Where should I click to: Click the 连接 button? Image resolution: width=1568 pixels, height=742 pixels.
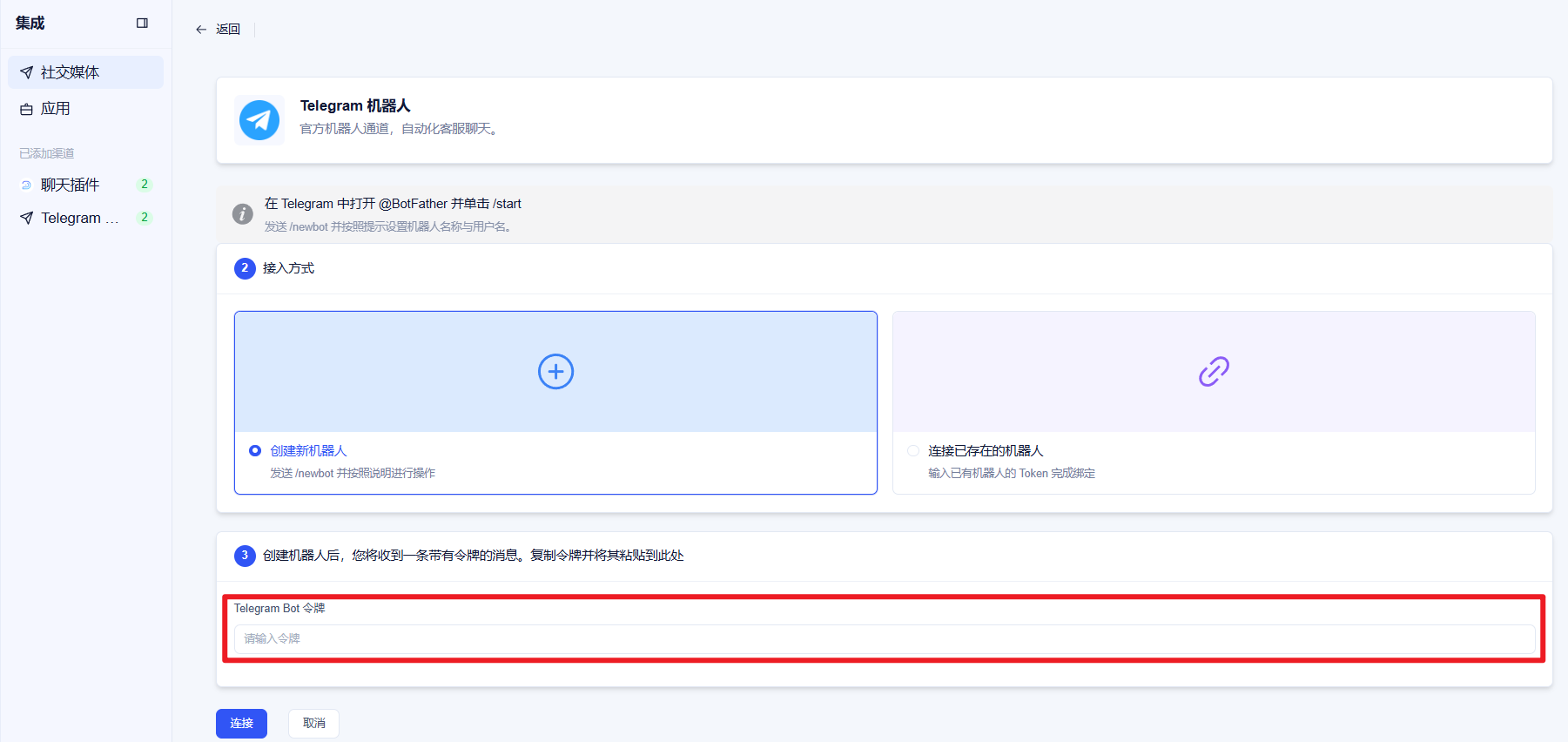242,724
